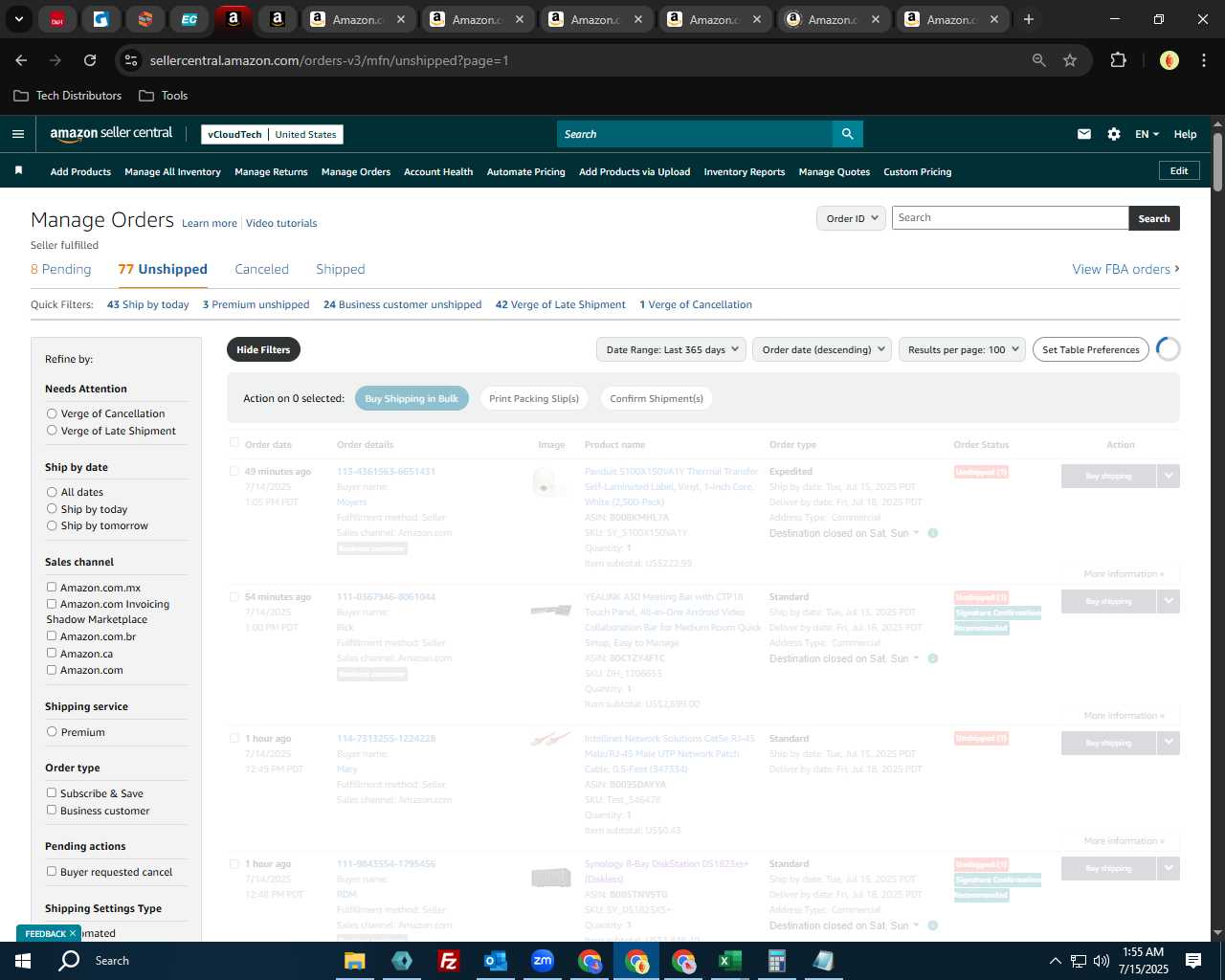Screen dimensions: 1225x980
Task: Open the Manage Returns menu item
Action: [x=271, y=172]
